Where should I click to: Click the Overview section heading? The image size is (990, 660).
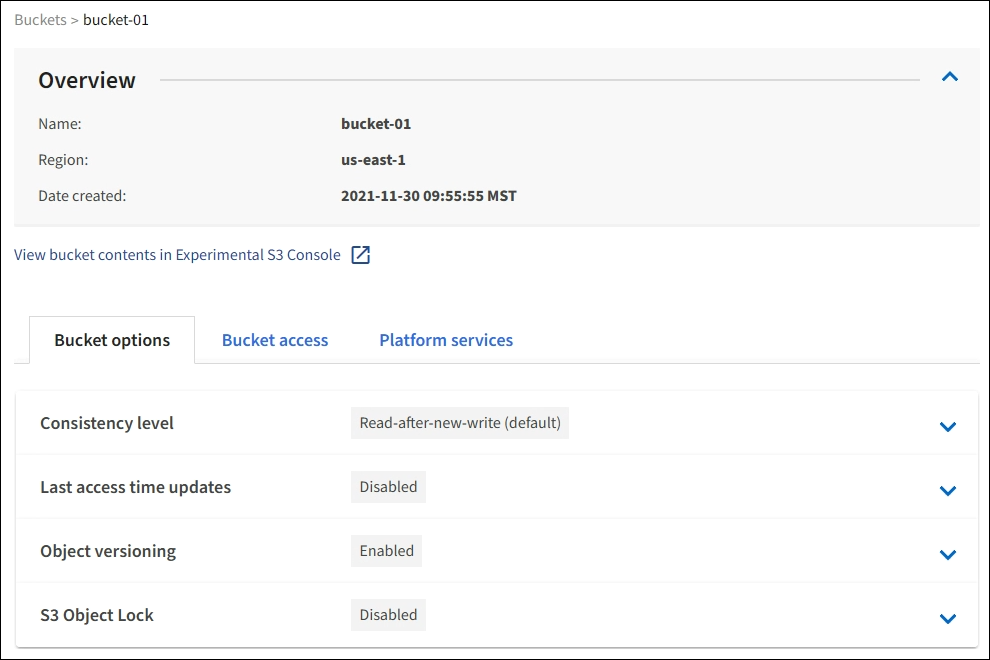(87, 80)
